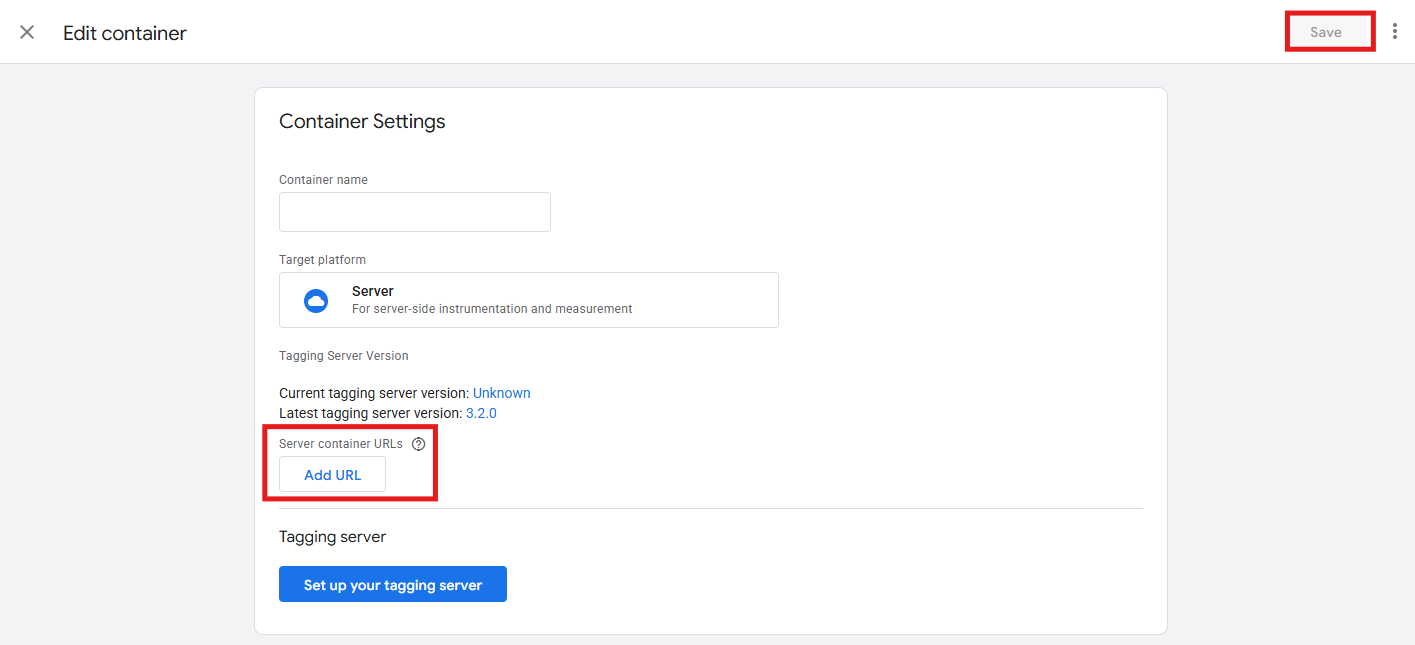Click the Add URL button
The width and height of the screenshot is (1415, 645).
(333, 475)
